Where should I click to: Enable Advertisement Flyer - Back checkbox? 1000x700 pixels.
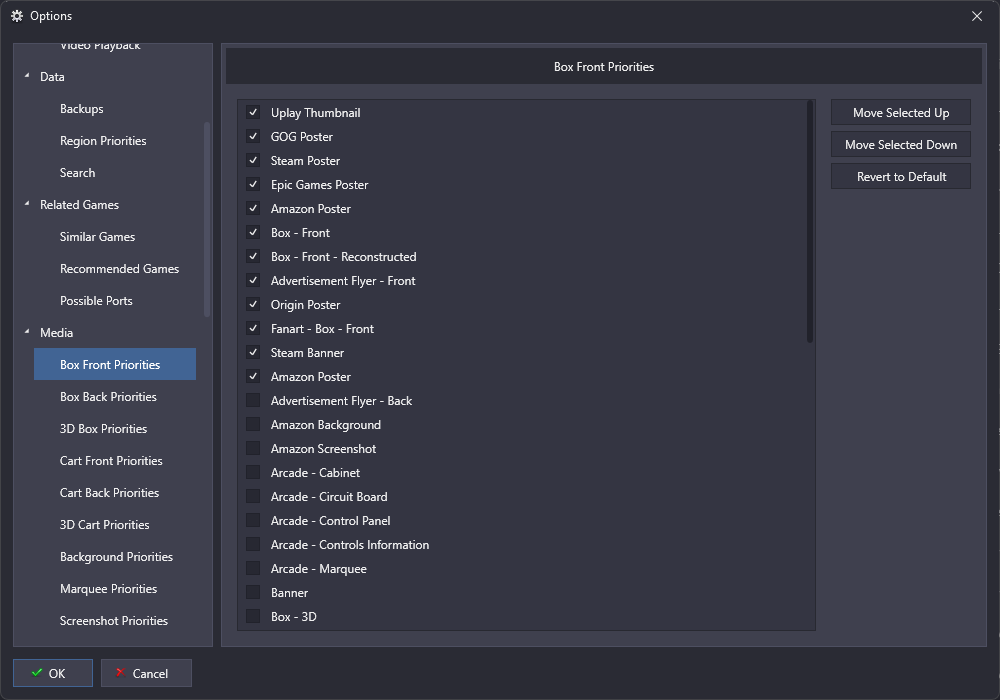[253, 400]
